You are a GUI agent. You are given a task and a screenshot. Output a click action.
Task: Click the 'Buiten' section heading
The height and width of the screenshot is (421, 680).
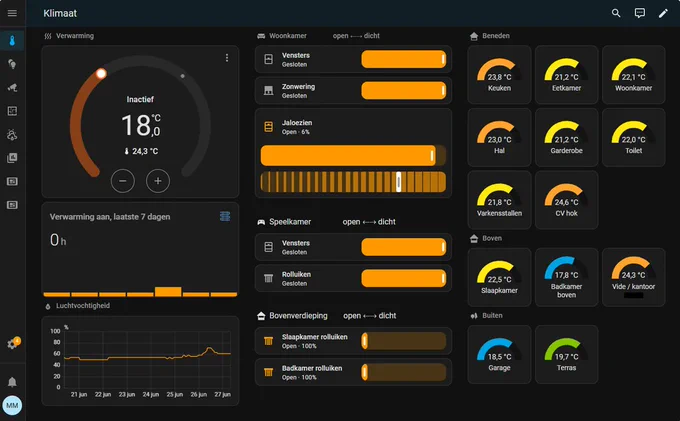click(x=492, y=315)
